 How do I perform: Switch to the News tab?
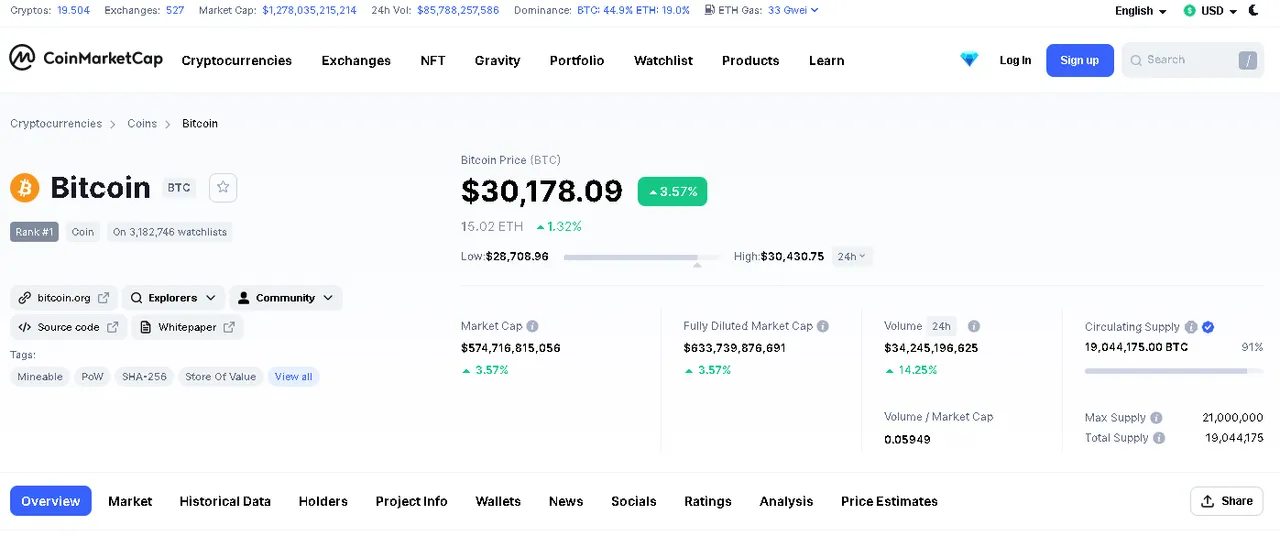pos(566,501)
